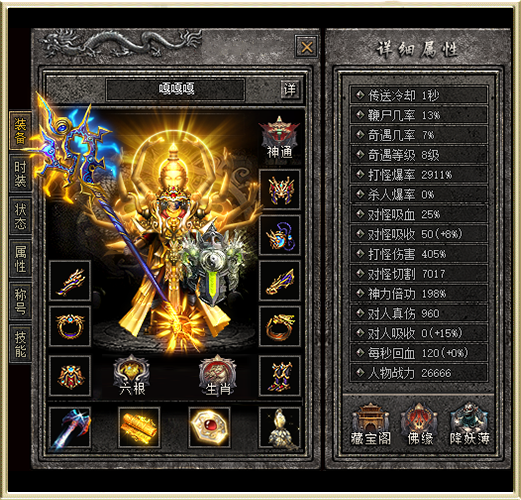Select the red gem medal slot

[209, 427]
